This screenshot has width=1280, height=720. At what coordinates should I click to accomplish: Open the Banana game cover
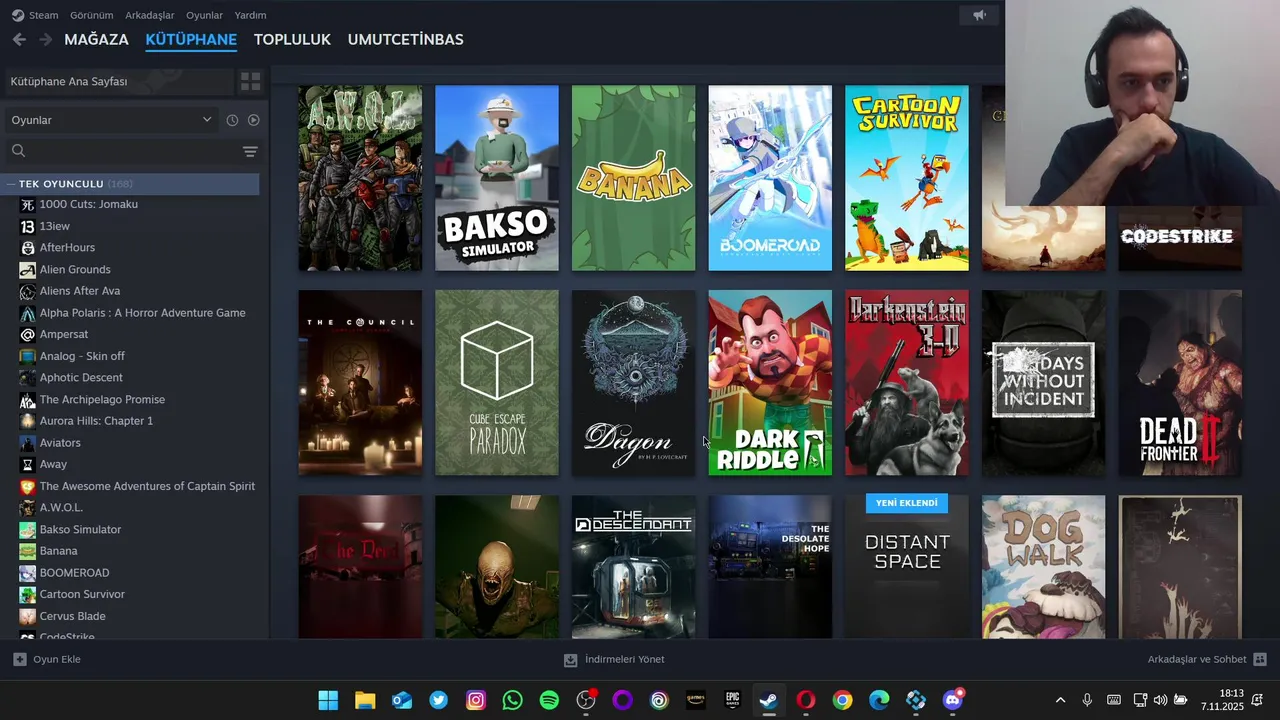click(633, 178)
